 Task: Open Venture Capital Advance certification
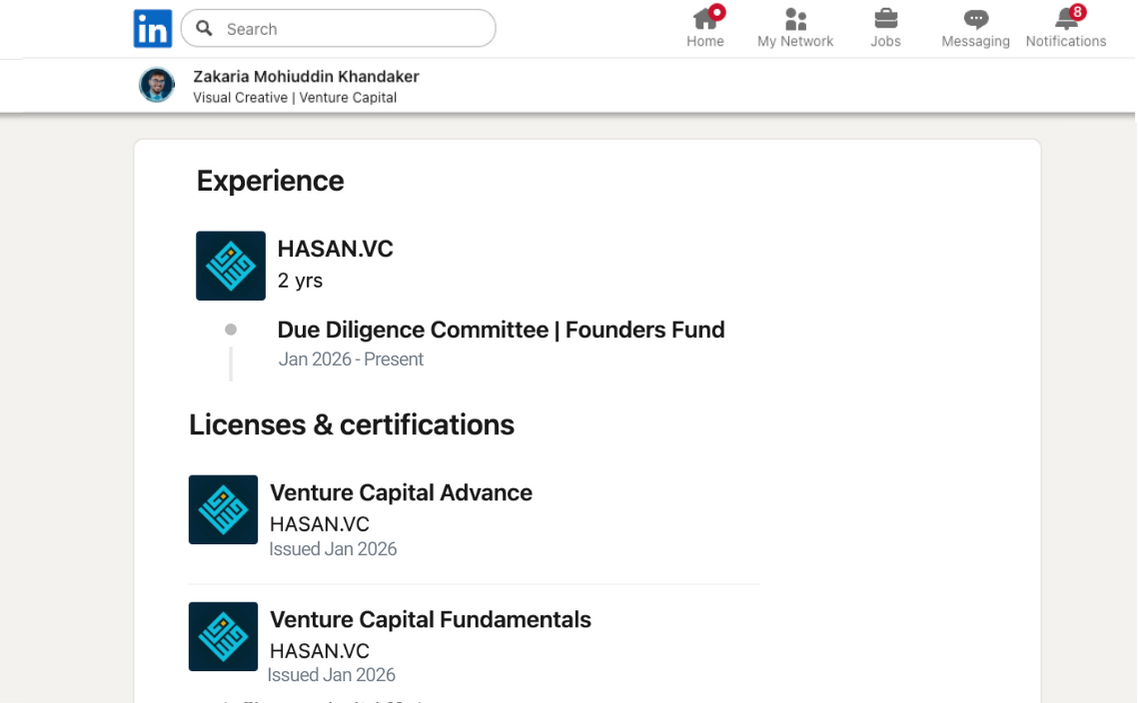(x=401, y=493)
